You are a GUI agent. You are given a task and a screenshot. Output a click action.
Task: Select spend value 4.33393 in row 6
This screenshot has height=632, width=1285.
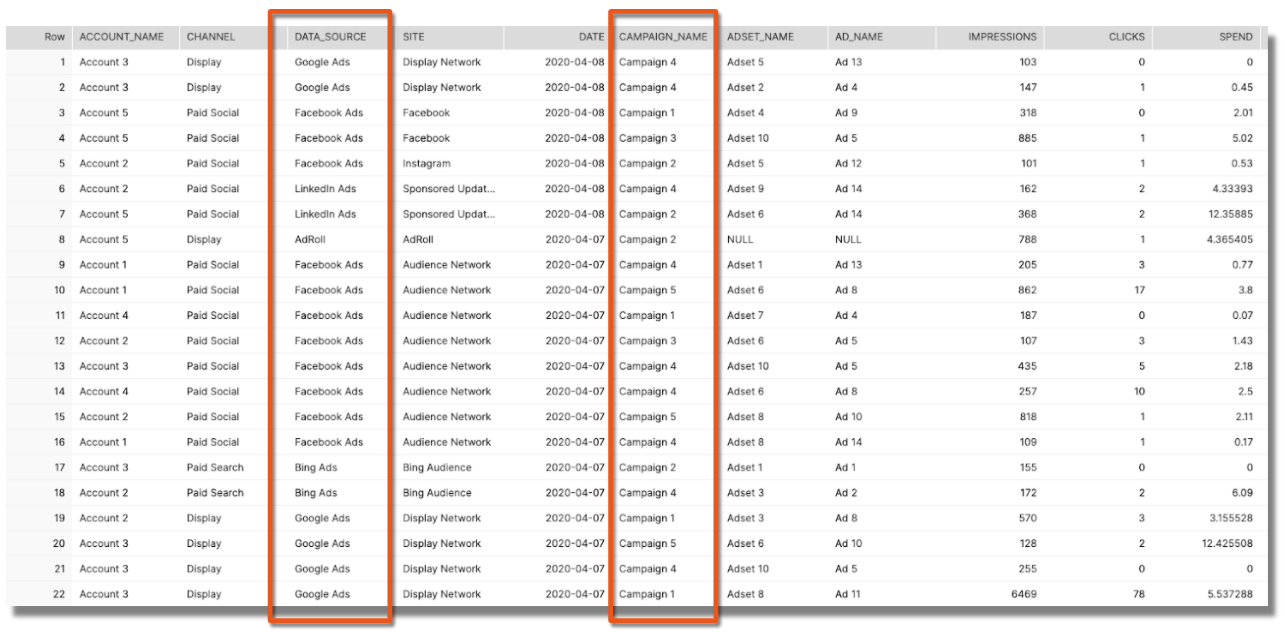1231,189
